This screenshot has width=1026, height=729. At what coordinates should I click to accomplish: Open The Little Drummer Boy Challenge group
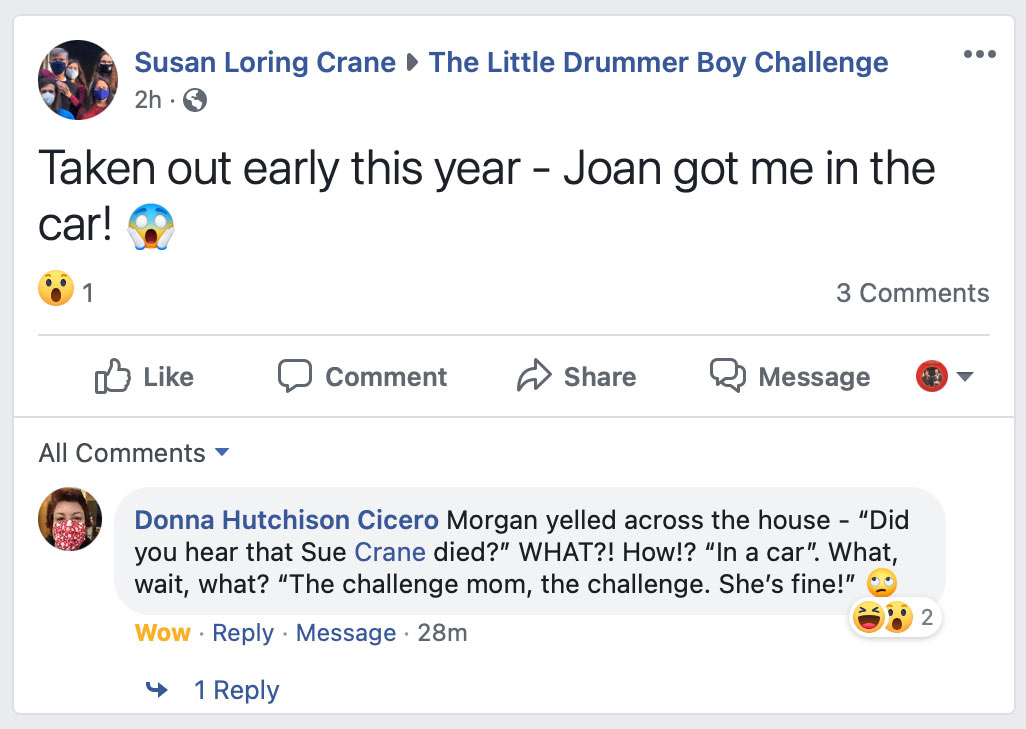point(658,63)
